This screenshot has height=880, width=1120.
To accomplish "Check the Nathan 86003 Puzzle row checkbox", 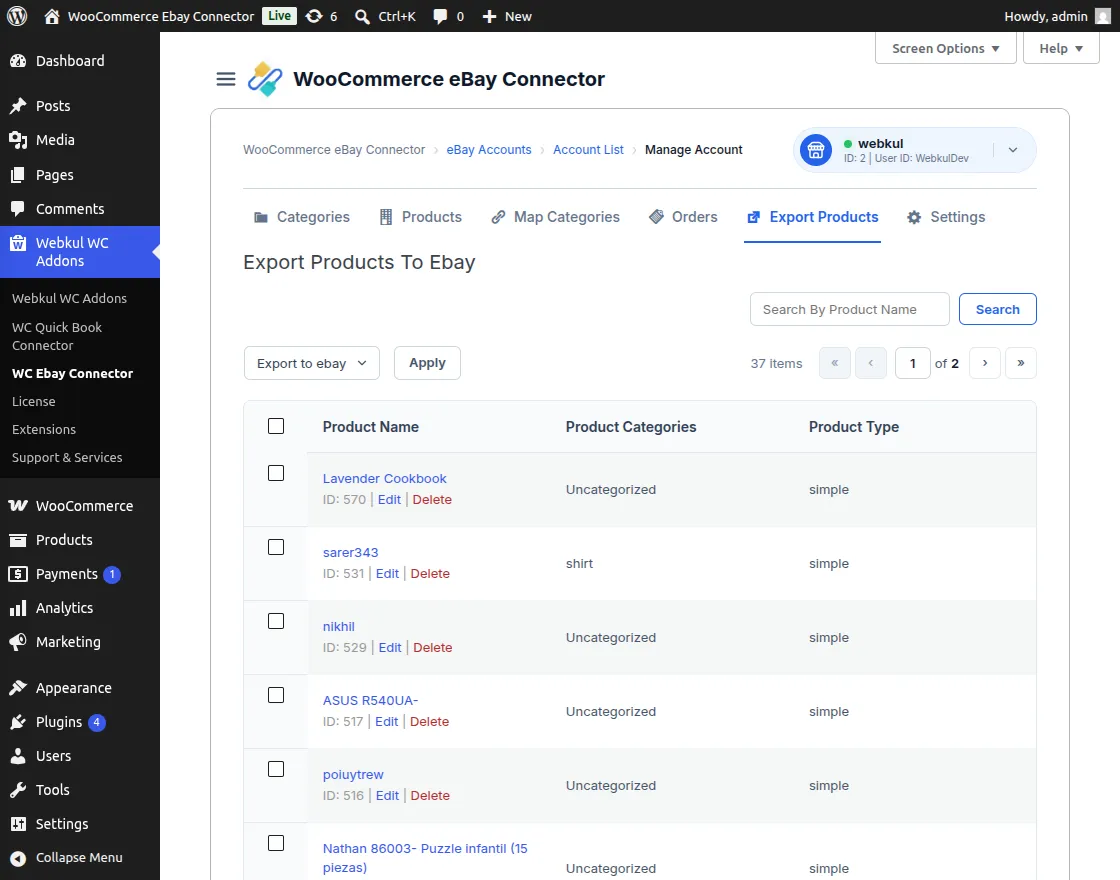I will click(x=276, y=844).
